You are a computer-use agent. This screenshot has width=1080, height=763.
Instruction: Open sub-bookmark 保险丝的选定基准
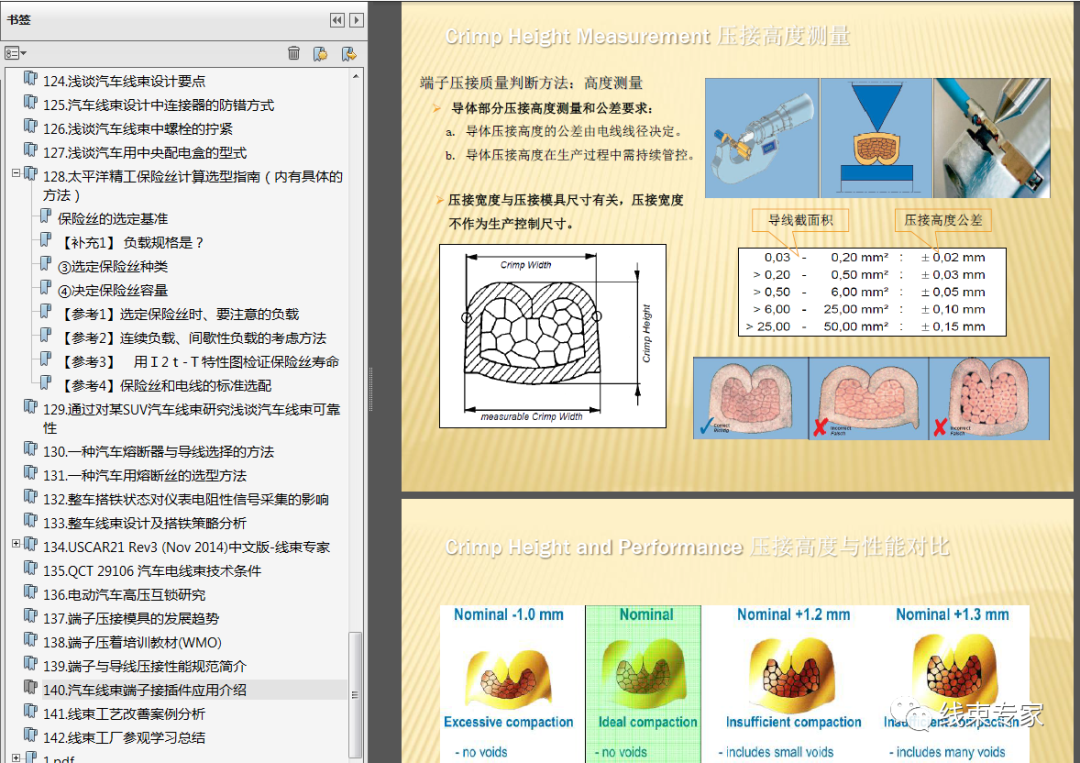[113, 219]
